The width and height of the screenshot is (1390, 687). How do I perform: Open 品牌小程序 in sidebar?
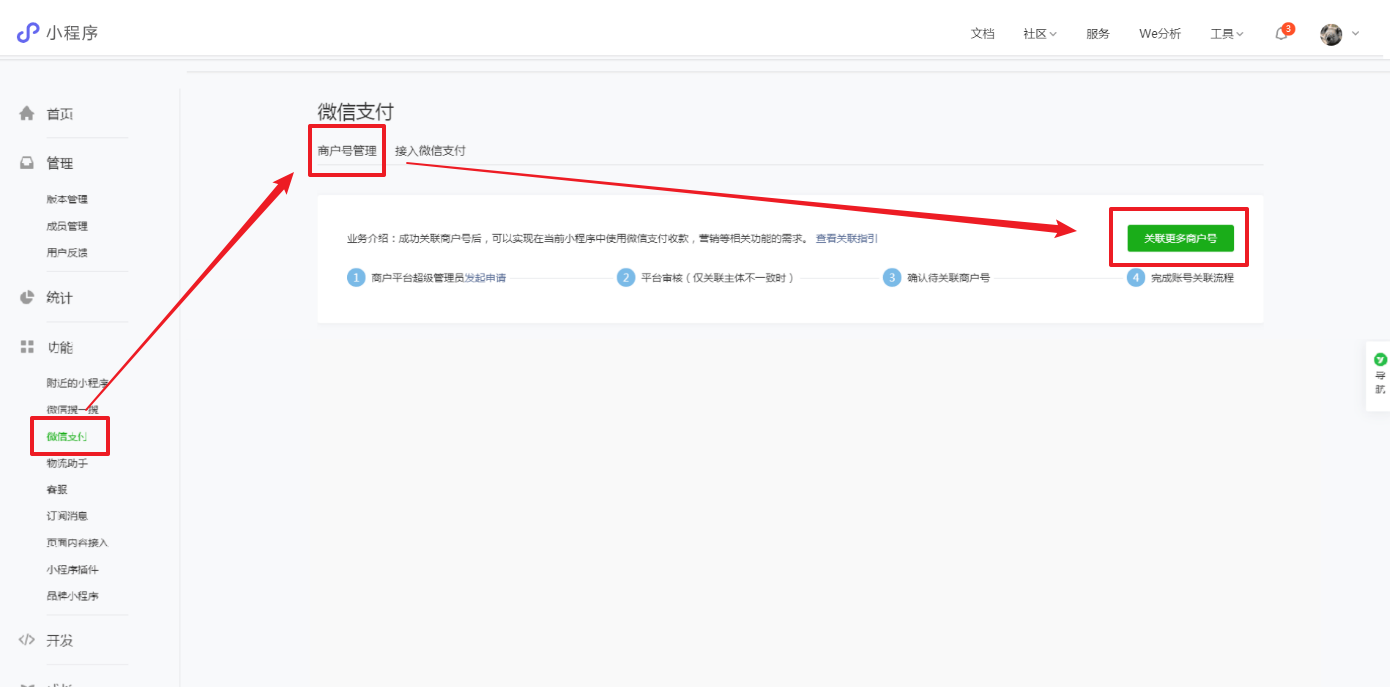[x=72, y=596]
